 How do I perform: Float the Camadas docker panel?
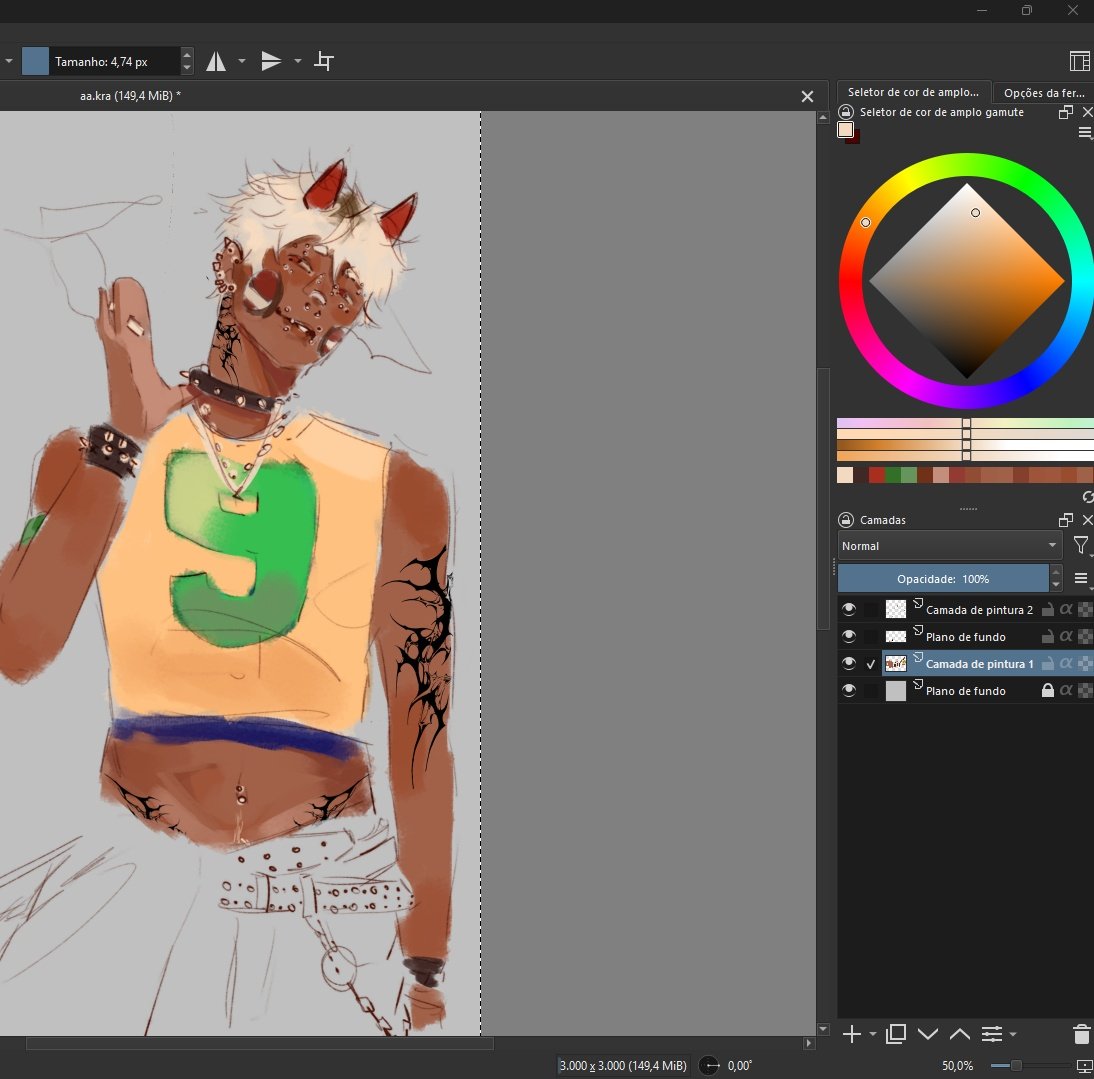pos(1065,520)
